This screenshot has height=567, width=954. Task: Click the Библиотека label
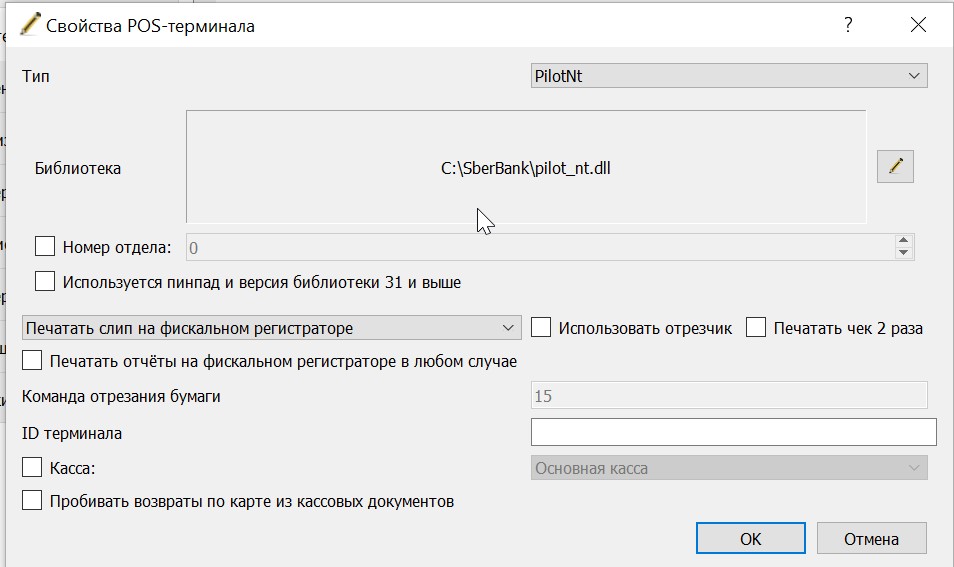click(78, 168)
